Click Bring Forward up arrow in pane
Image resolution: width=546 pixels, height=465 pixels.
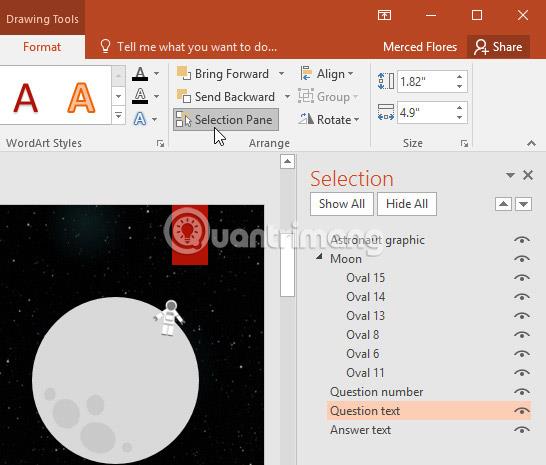(x=503, y=204)
